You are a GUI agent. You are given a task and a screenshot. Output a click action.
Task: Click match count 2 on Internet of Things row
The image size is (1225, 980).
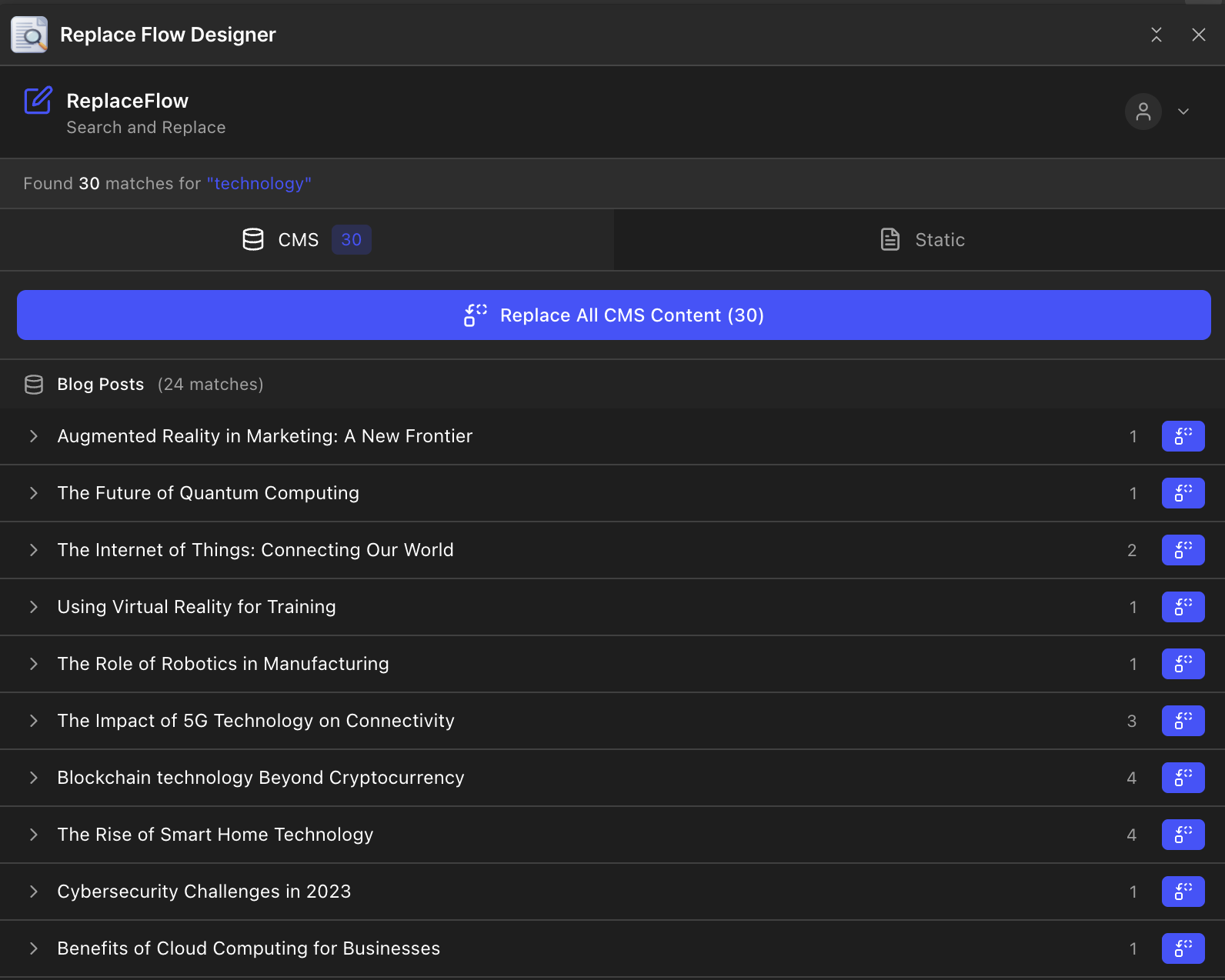[1131, 550]
